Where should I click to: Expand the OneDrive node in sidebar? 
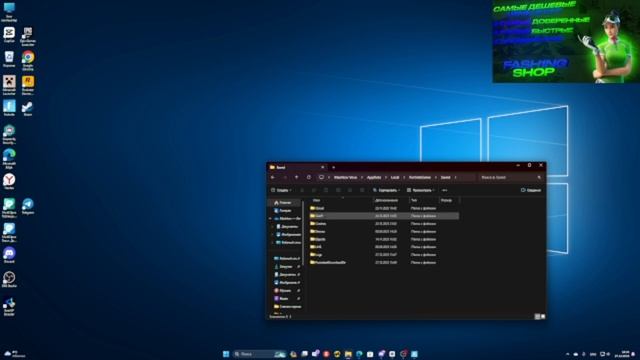(x=270, y=219)
